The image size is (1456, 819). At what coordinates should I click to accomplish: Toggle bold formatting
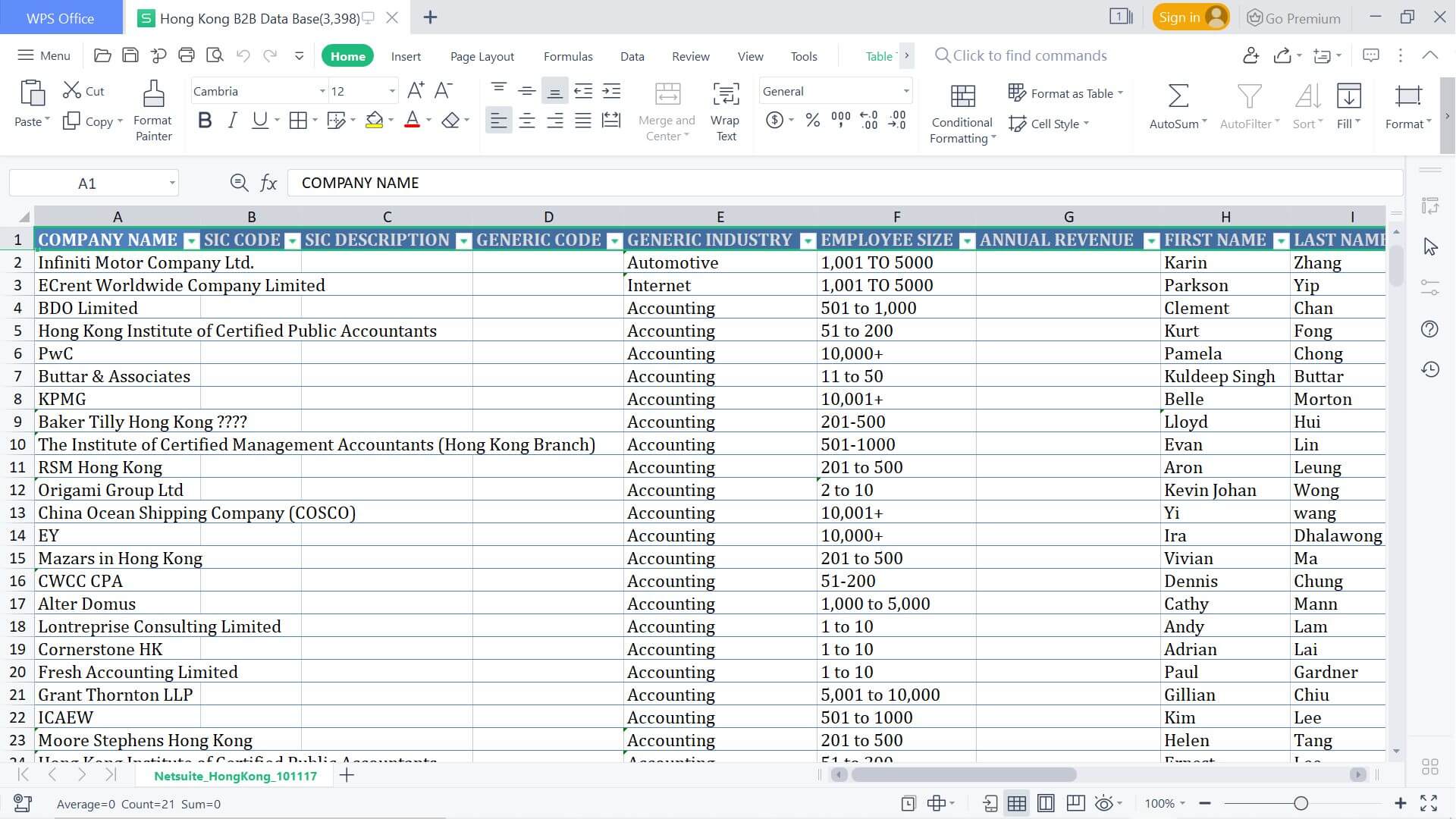(204, 121)
